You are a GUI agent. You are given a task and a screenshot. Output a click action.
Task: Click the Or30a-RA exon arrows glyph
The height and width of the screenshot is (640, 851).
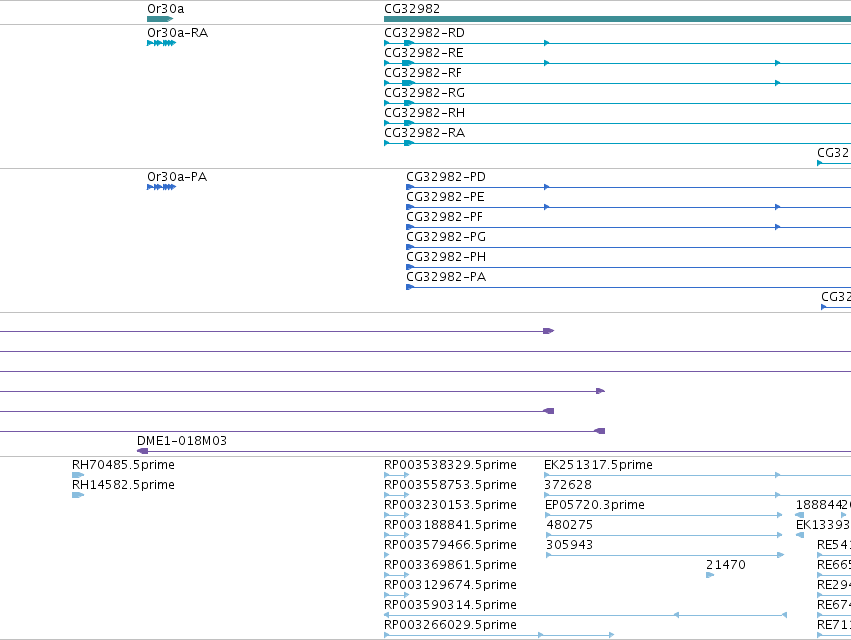click(162, 43)
